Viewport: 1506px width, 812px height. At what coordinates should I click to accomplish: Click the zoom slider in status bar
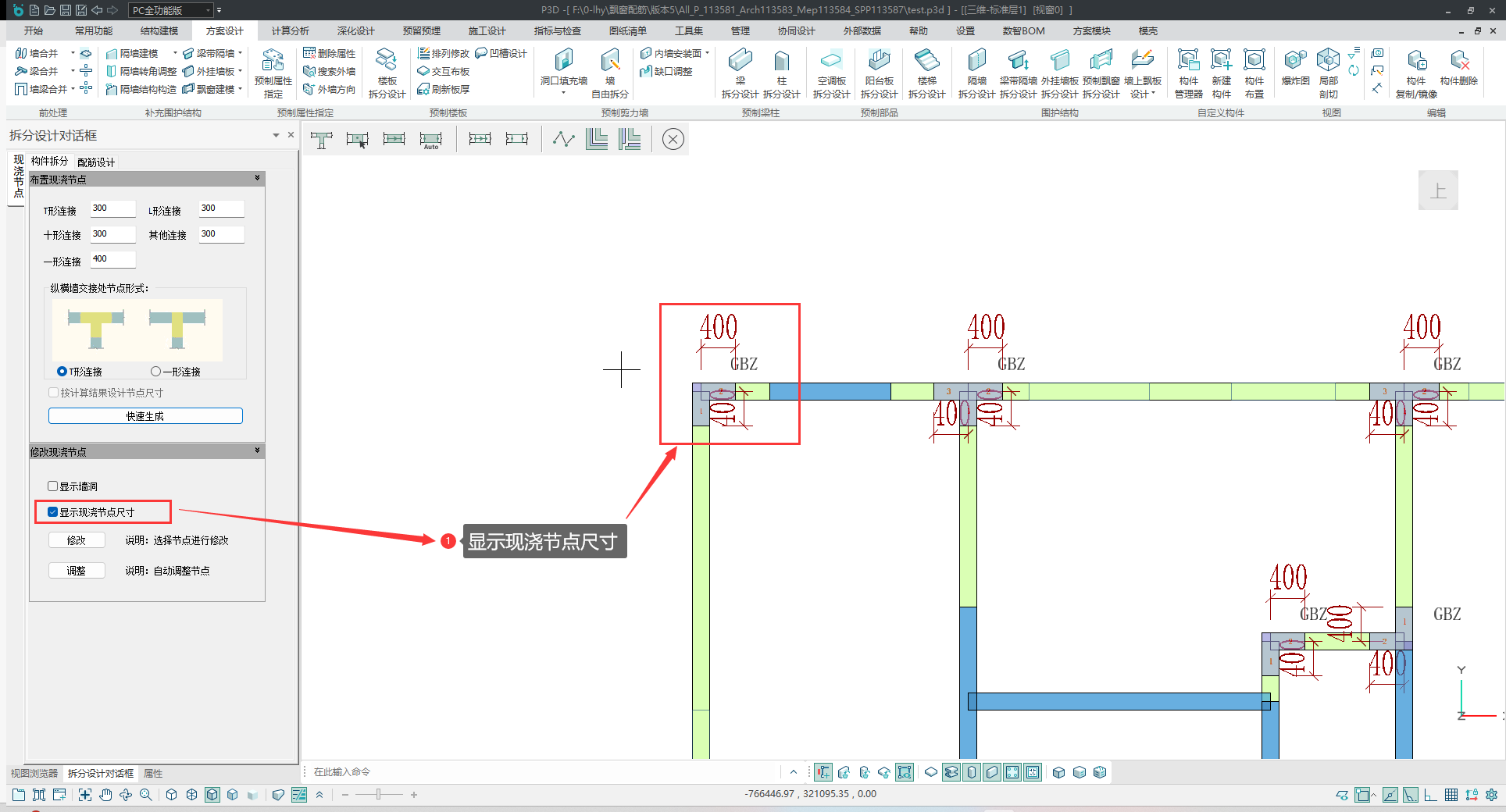pos(379,795)
